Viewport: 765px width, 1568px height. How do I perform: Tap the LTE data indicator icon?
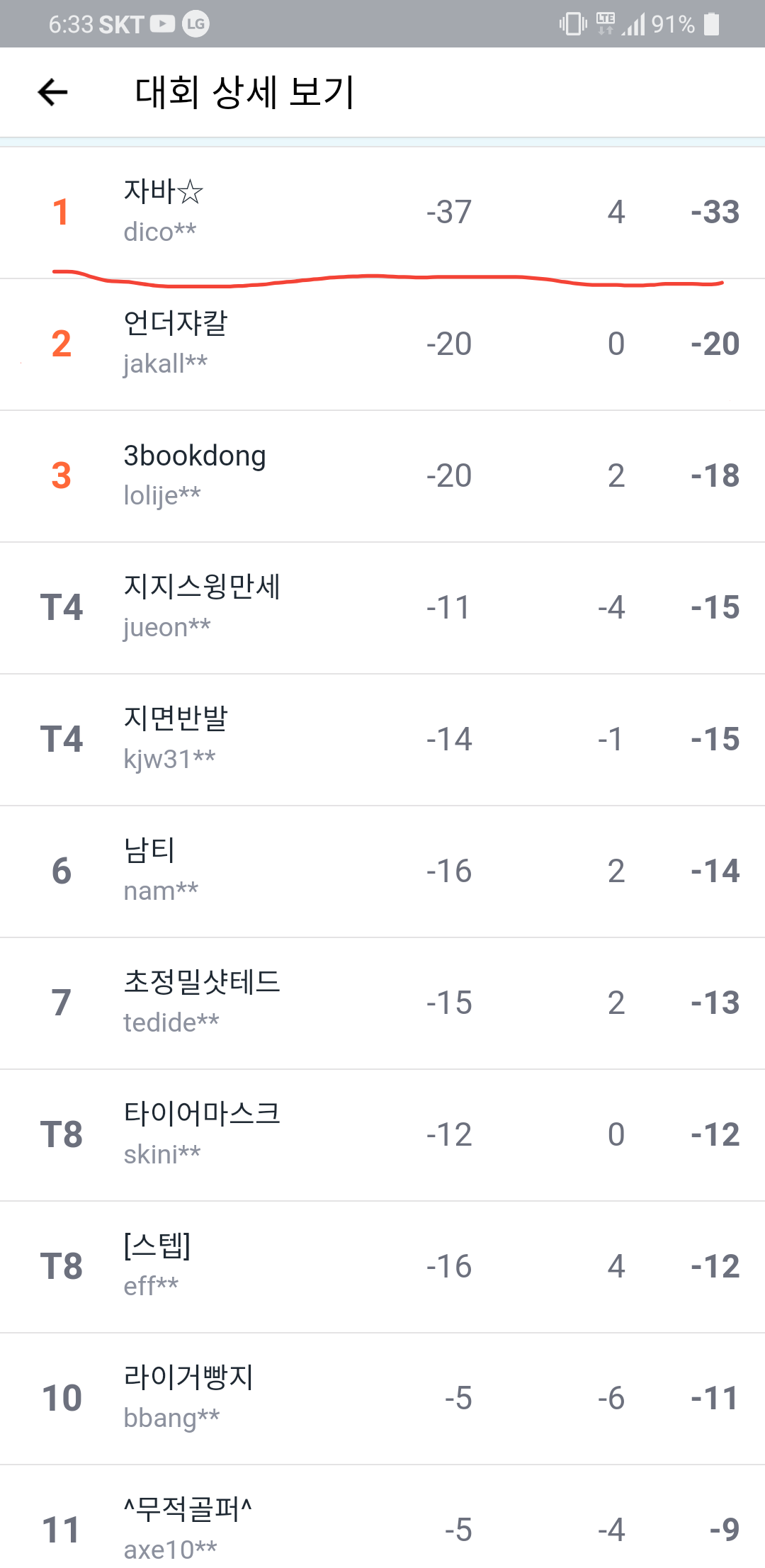[606, 24]
